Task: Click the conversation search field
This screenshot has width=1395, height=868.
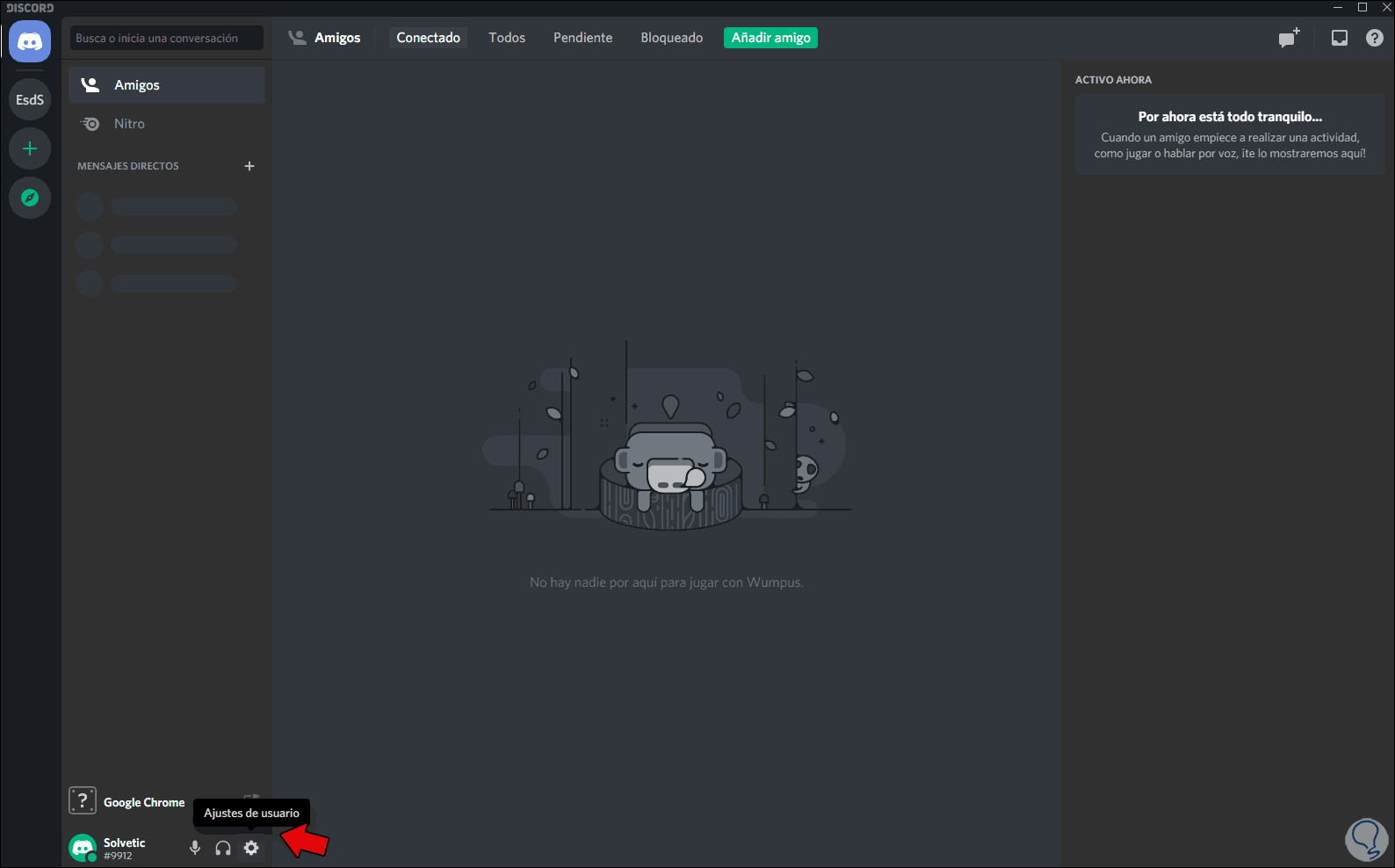Action: [x=167, y=38]
